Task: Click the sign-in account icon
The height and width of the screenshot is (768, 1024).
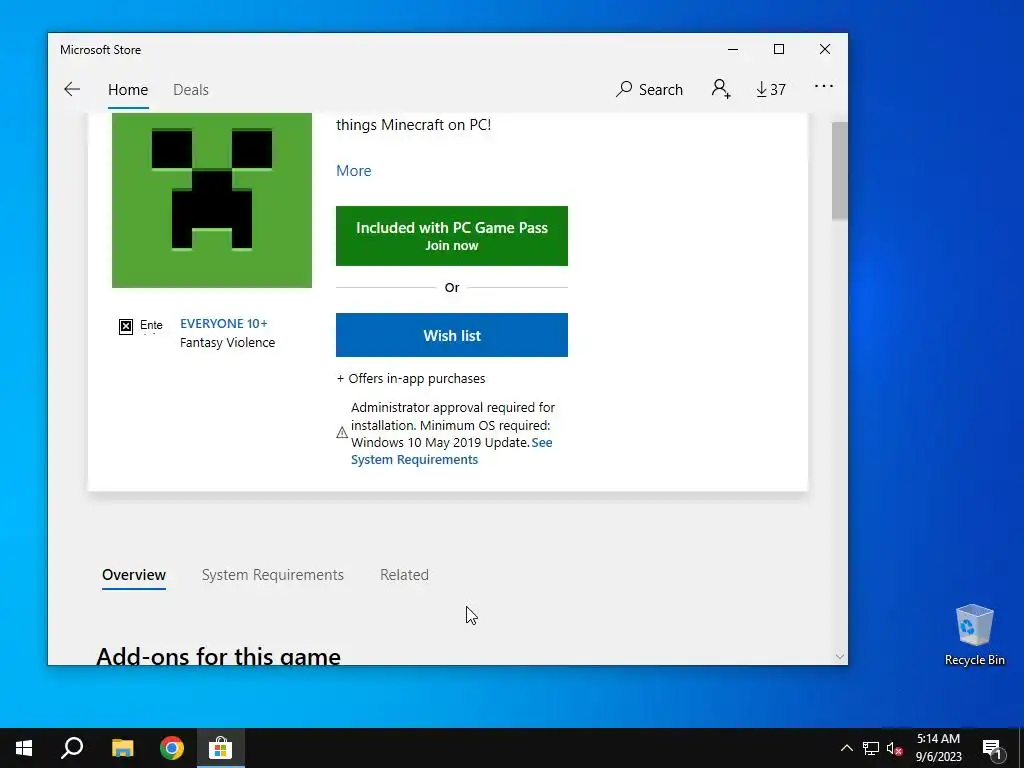Action: (721, 89)
